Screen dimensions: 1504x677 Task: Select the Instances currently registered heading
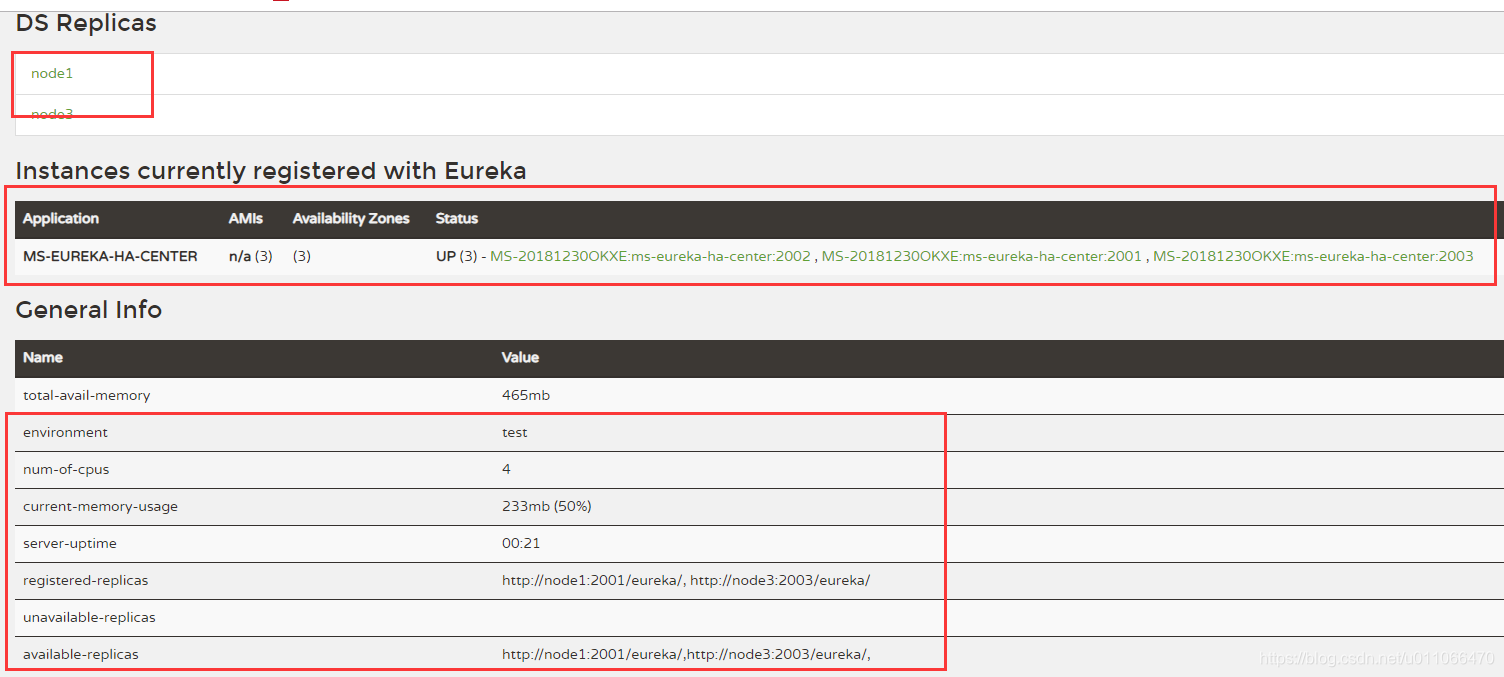click(271, 171)
